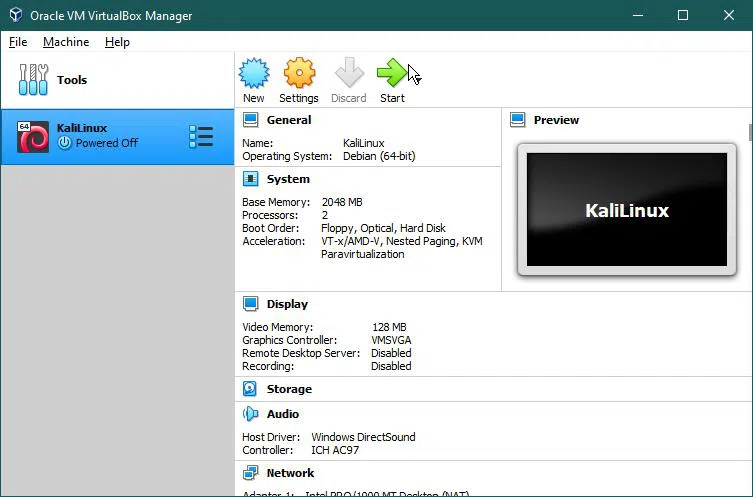Select the KaliLinux VM name in list
Viewport: 753px width, 497px height.
(x=82, y=128)
